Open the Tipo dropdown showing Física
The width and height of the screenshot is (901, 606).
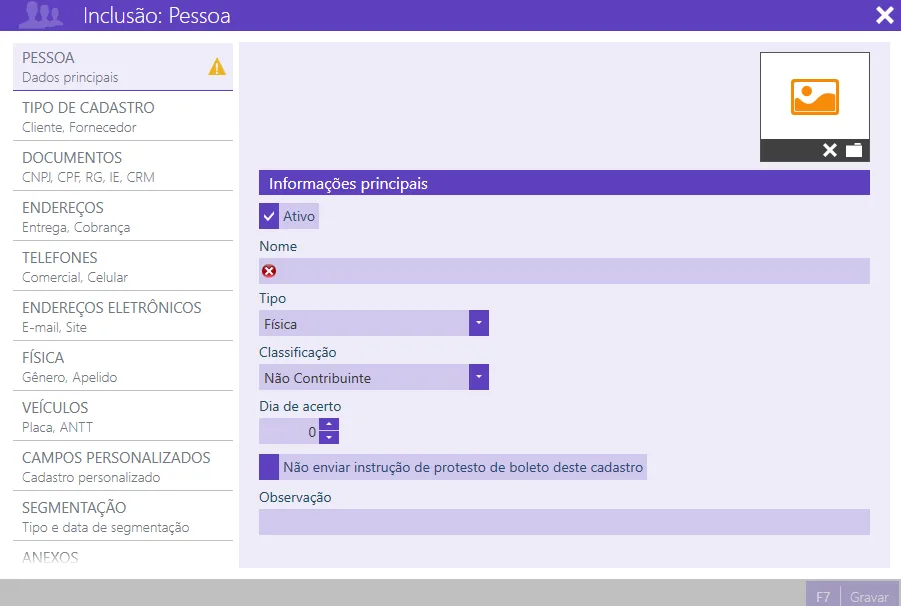(x=374, y=323)
